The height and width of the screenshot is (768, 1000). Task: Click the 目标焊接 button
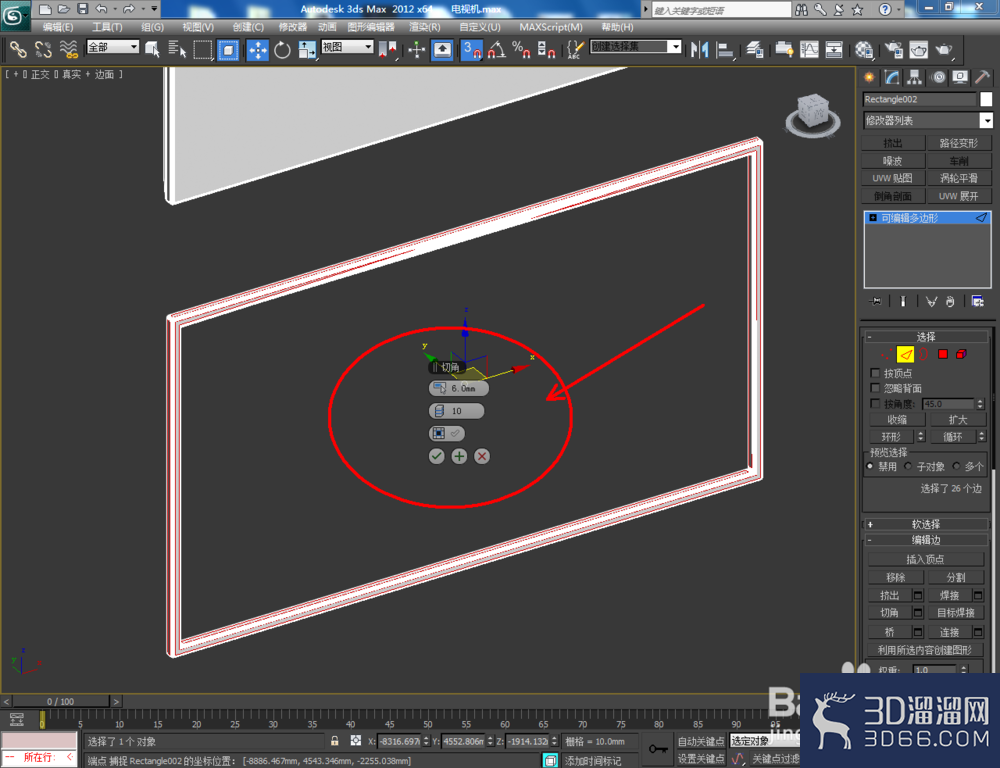point(955,612)
